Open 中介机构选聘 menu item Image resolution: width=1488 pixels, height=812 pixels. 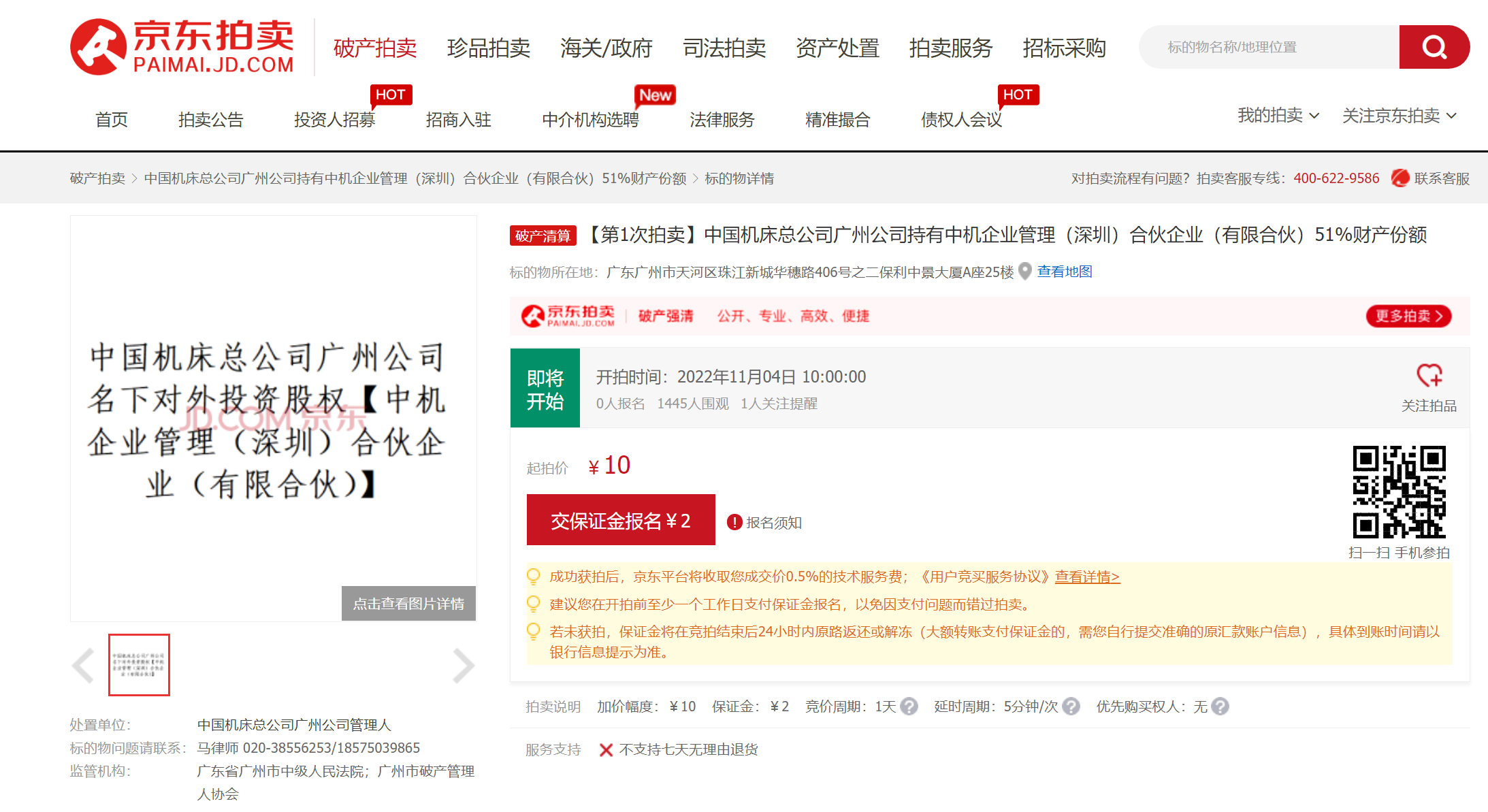pos(591,120)
